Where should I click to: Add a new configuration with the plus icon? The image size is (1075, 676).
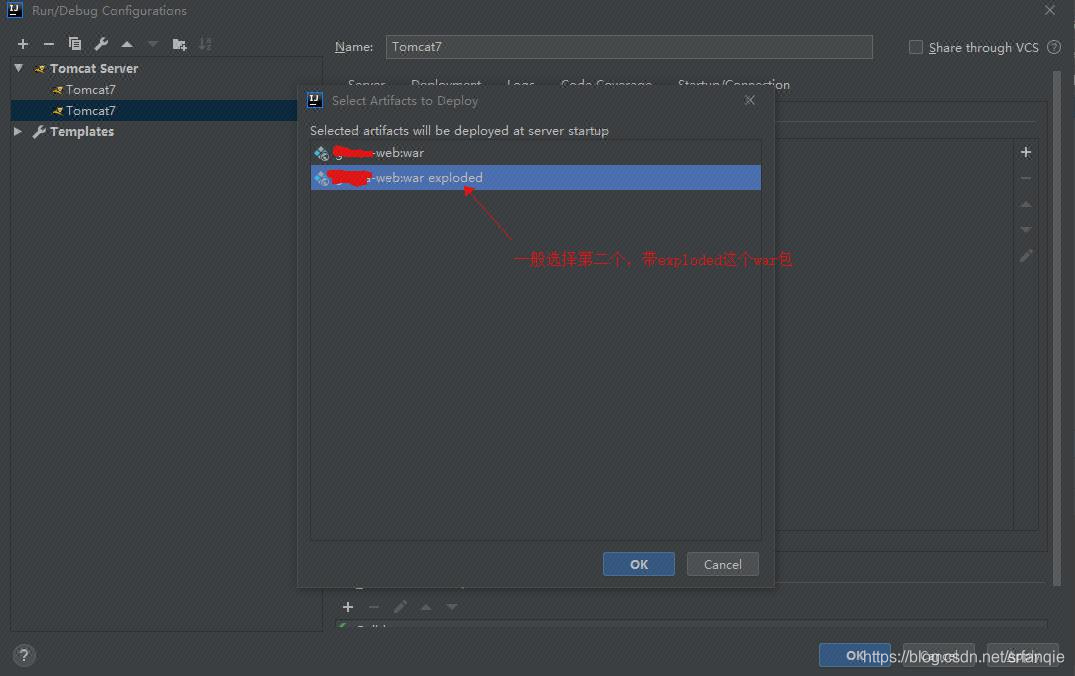23,44
